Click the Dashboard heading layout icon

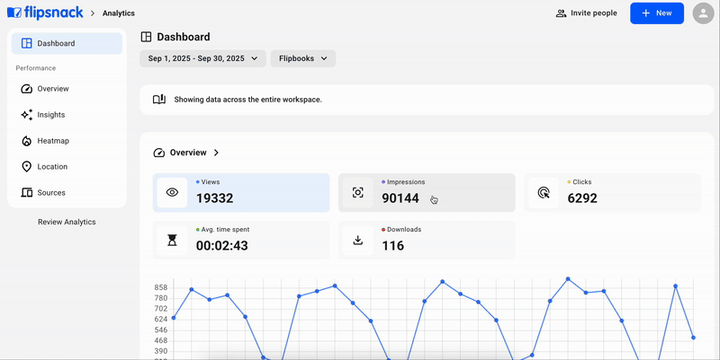[146, 37]
